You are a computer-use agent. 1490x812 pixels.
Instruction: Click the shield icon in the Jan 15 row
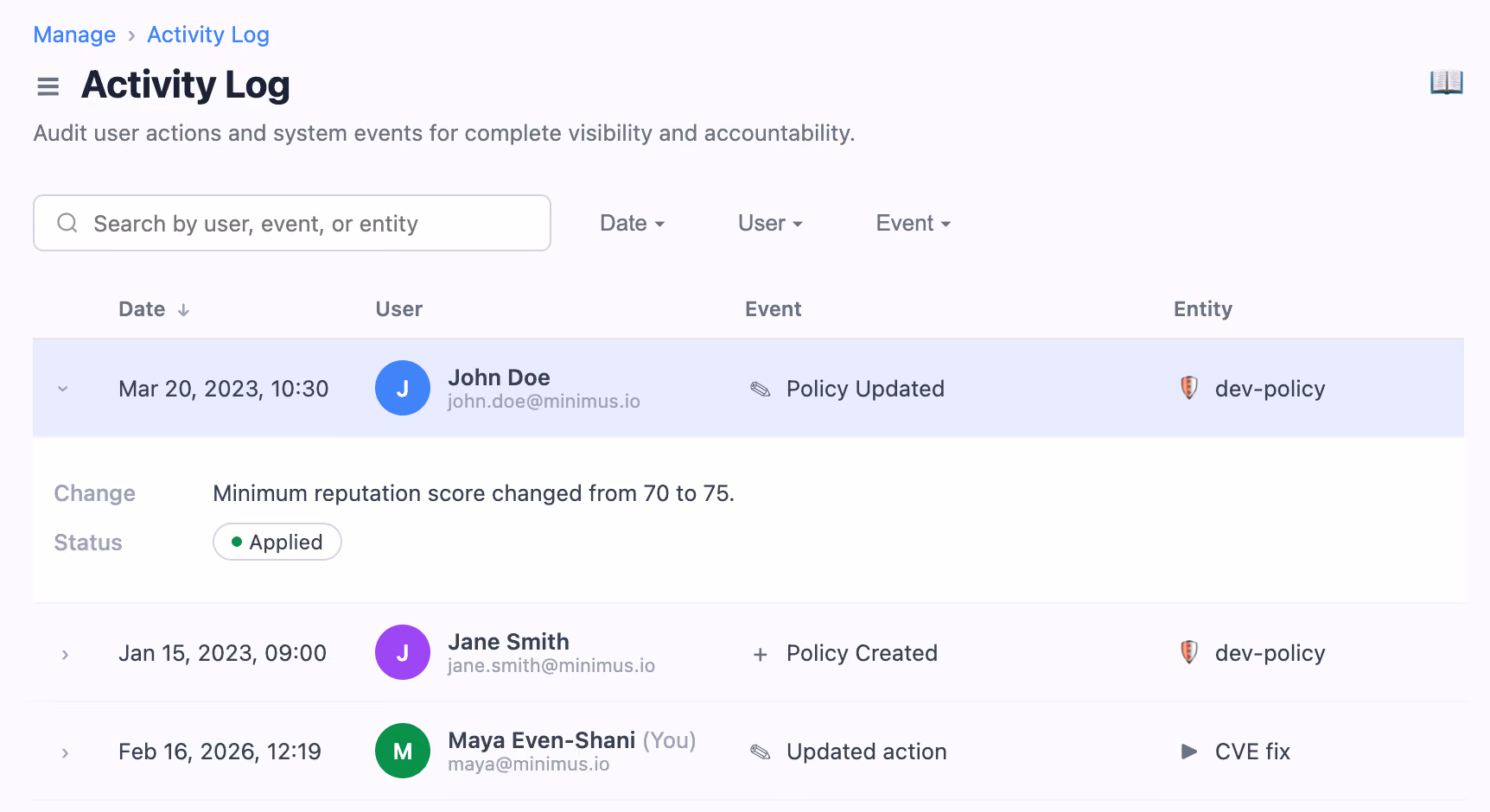pos(1189,652)
